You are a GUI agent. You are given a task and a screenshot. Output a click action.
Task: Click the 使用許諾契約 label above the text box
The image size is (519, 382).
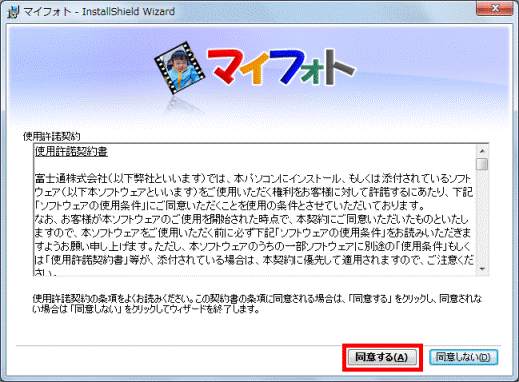click(52, 136)
